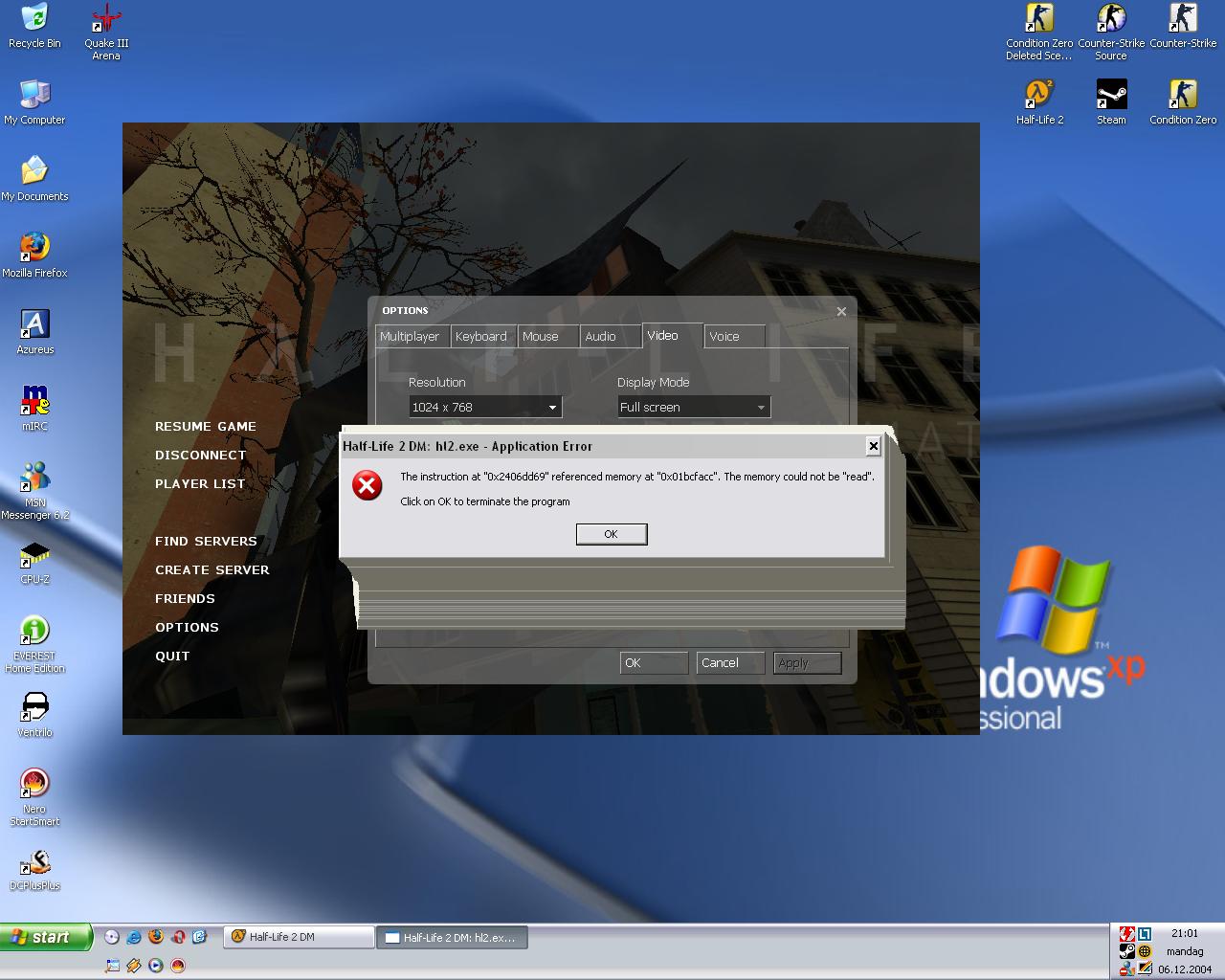Open FIND SERVERS from game menu
The height and width of the screenshot is (980, 1225).
point(206,542)
